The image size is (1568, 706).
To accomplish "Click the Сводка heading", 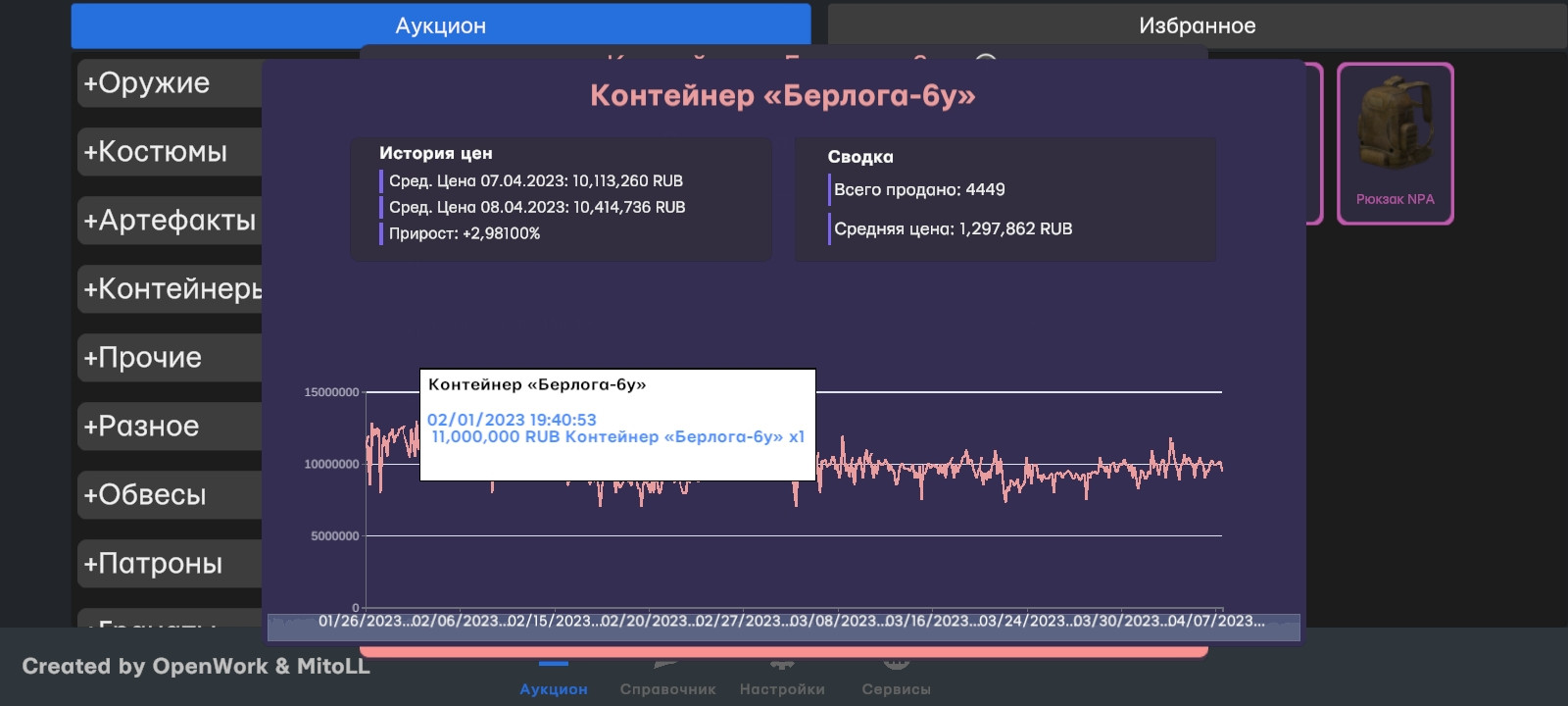I will pos(860,157).
